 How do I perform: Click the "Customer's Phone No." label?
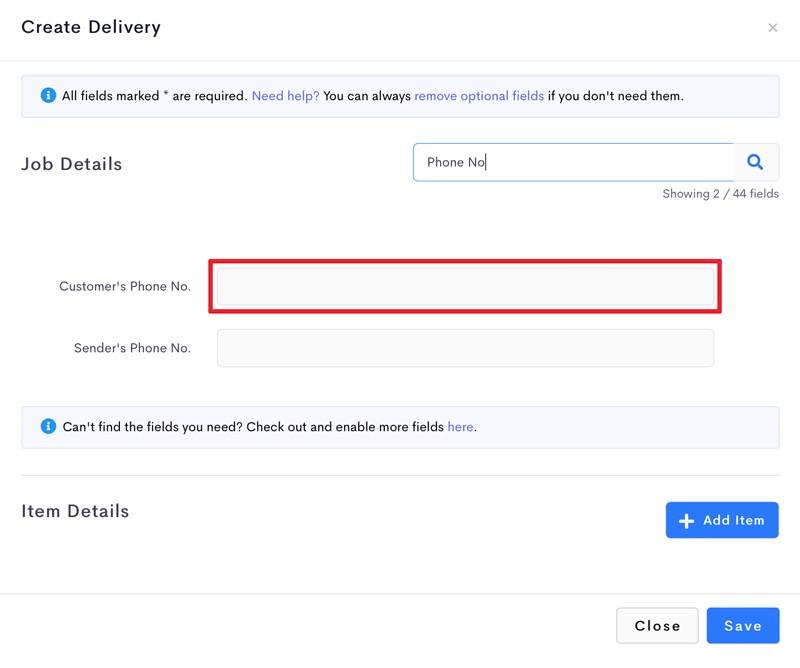coord(125,286)
